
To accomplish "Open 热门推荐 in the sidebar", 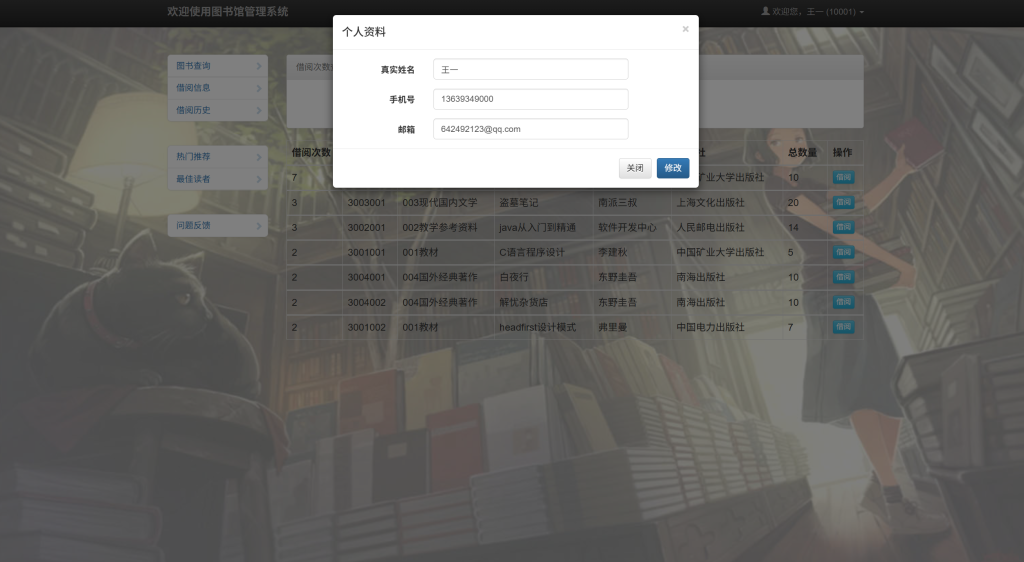I will [x=217, y=157].
